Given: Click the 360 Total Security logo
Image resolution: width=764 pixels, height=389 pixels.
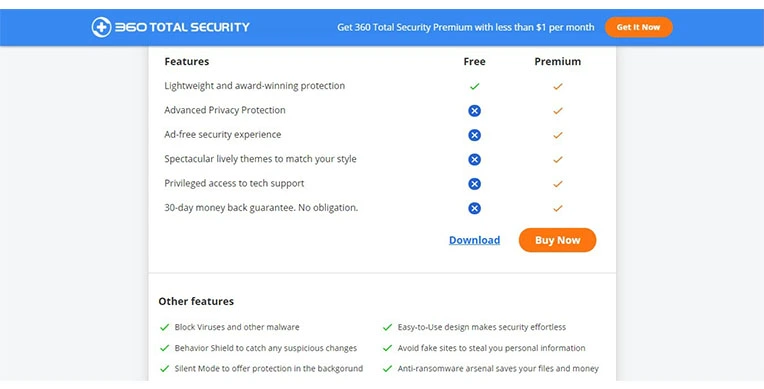Looking at the screenshot, I should [x=171, y=27].
